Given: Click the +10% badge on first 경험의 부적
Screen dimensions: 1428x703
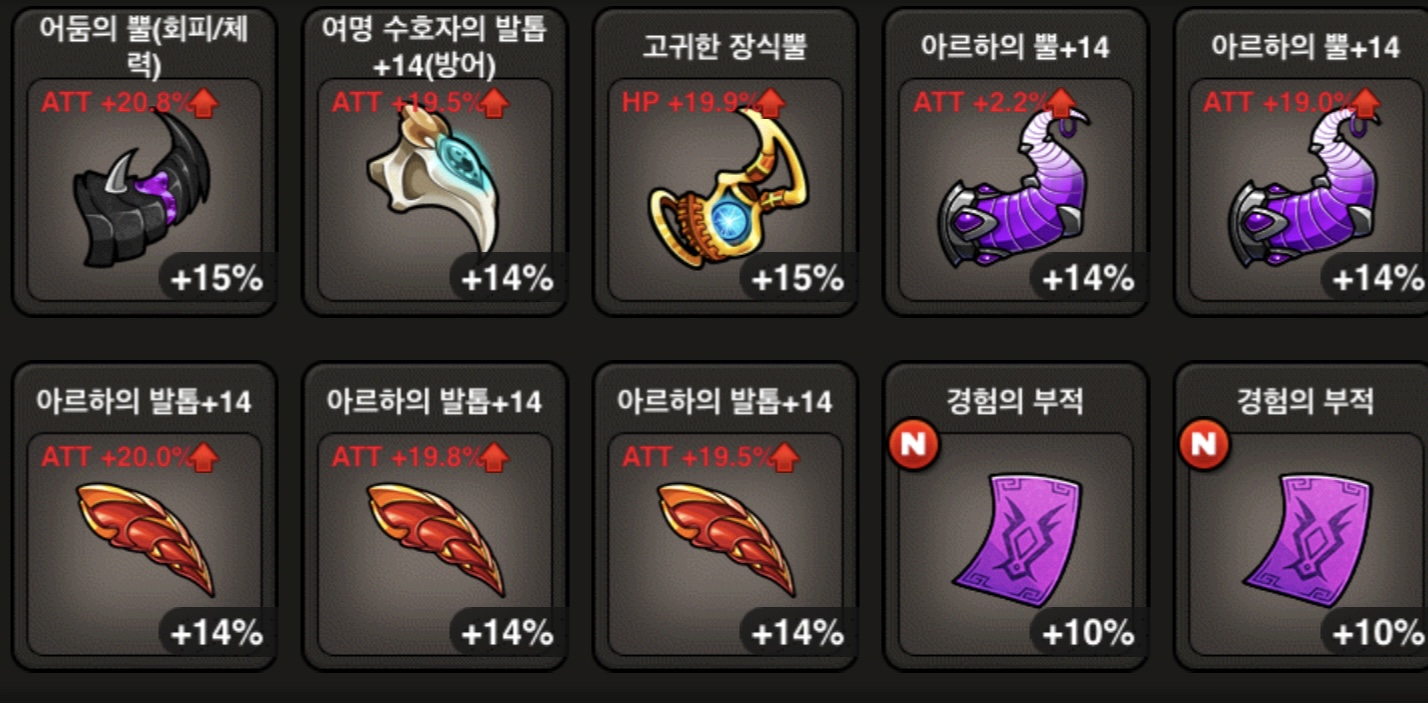Looking at the screenshot, I should click(x=1088, y=632).
